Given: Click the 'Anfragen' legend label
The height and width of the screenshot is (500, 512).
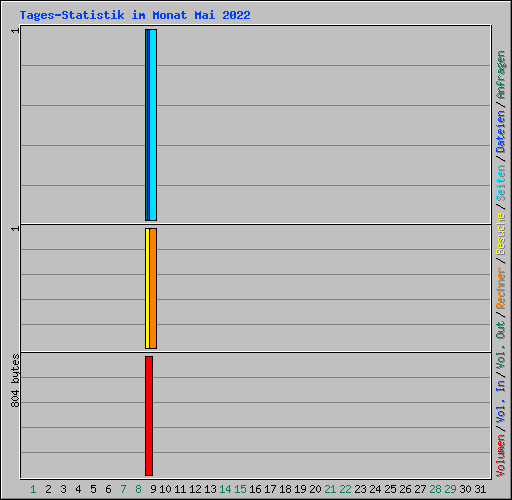Looking at the screenshot, I should point(501,75).
